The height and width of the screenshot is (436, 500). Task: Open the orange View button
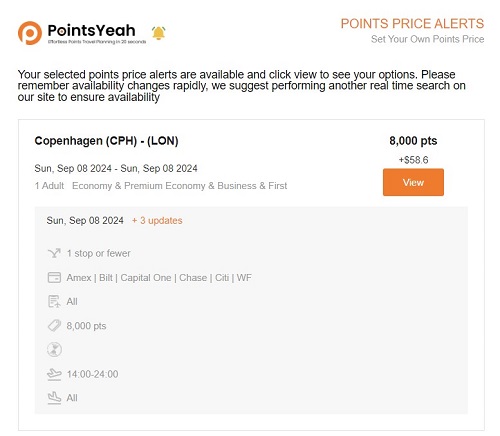coord(413,182)
